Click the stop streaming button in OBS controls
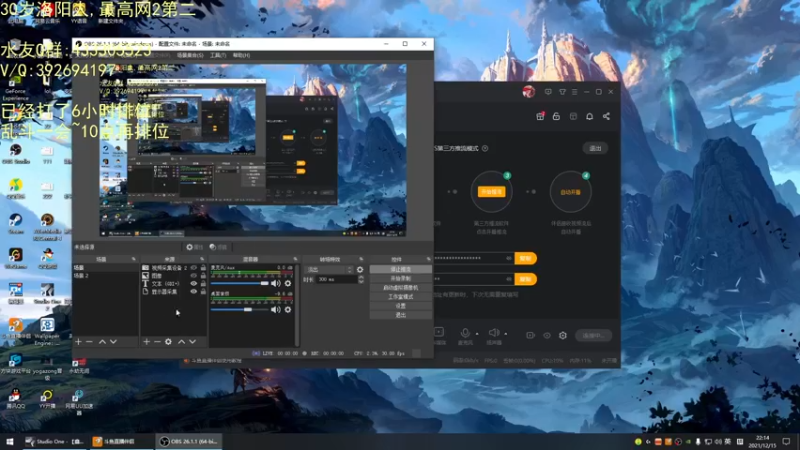This screenshot has width=800, height=450. point(401,269)
